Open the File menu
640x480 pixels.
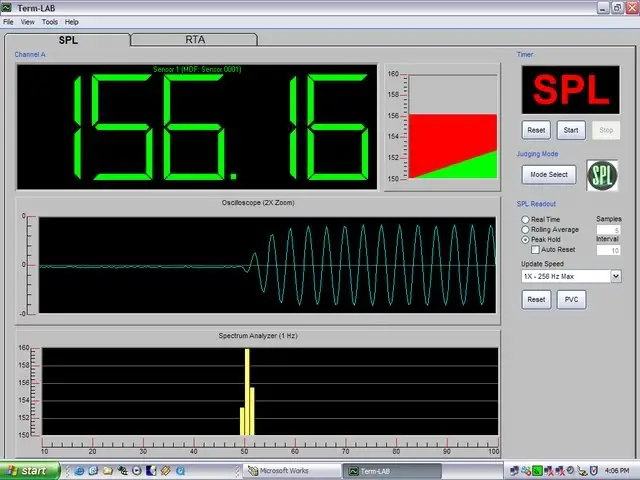[8, 22]
